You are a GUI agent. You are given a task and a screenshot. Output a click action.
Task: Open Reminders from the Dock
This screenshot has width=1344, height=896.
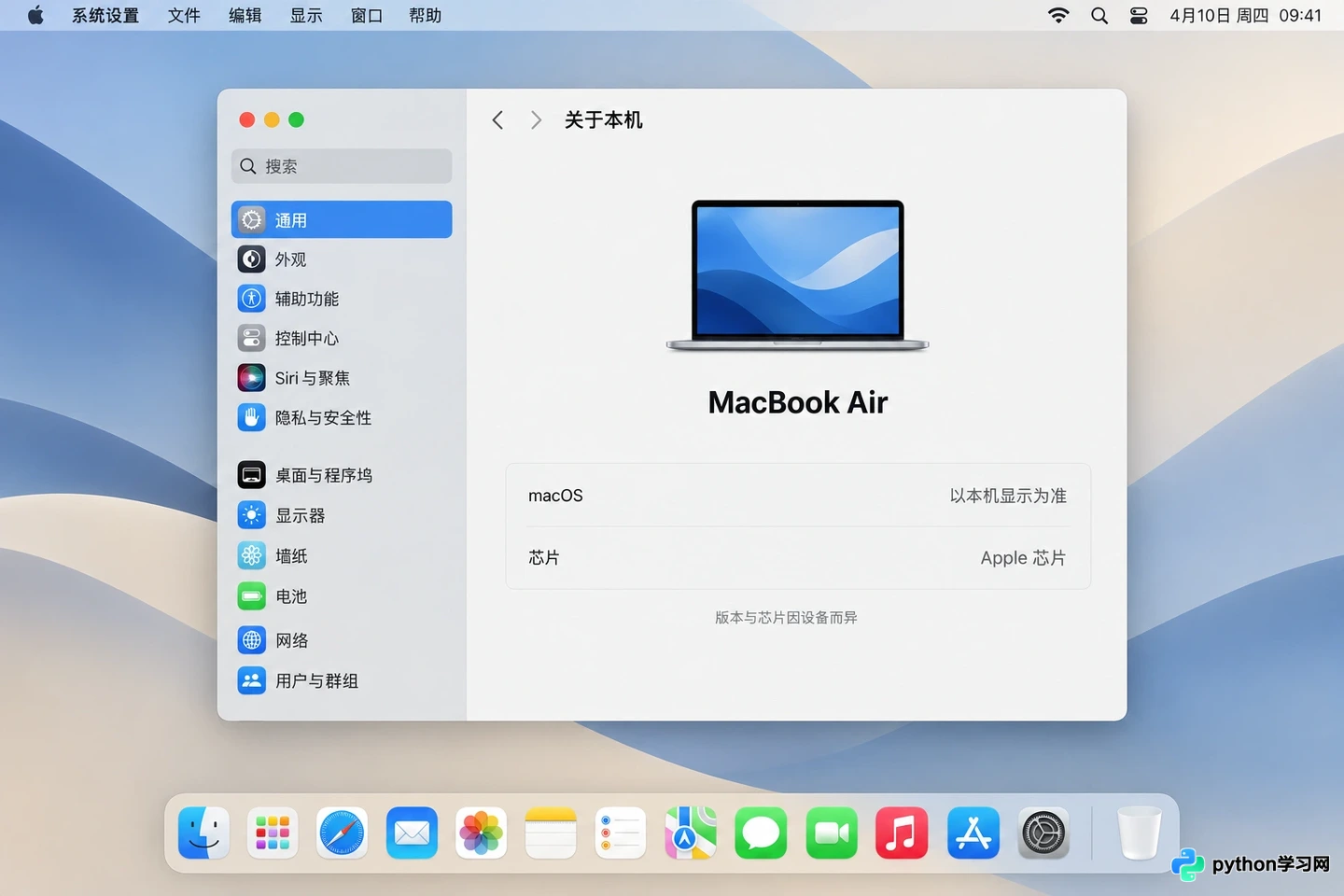pyautogui.click(x=621, y=833)
